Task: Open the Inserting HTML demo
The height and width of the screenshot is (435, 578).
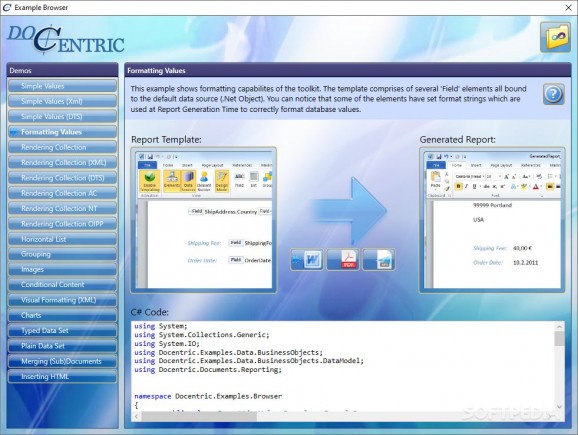Action: 62,376
